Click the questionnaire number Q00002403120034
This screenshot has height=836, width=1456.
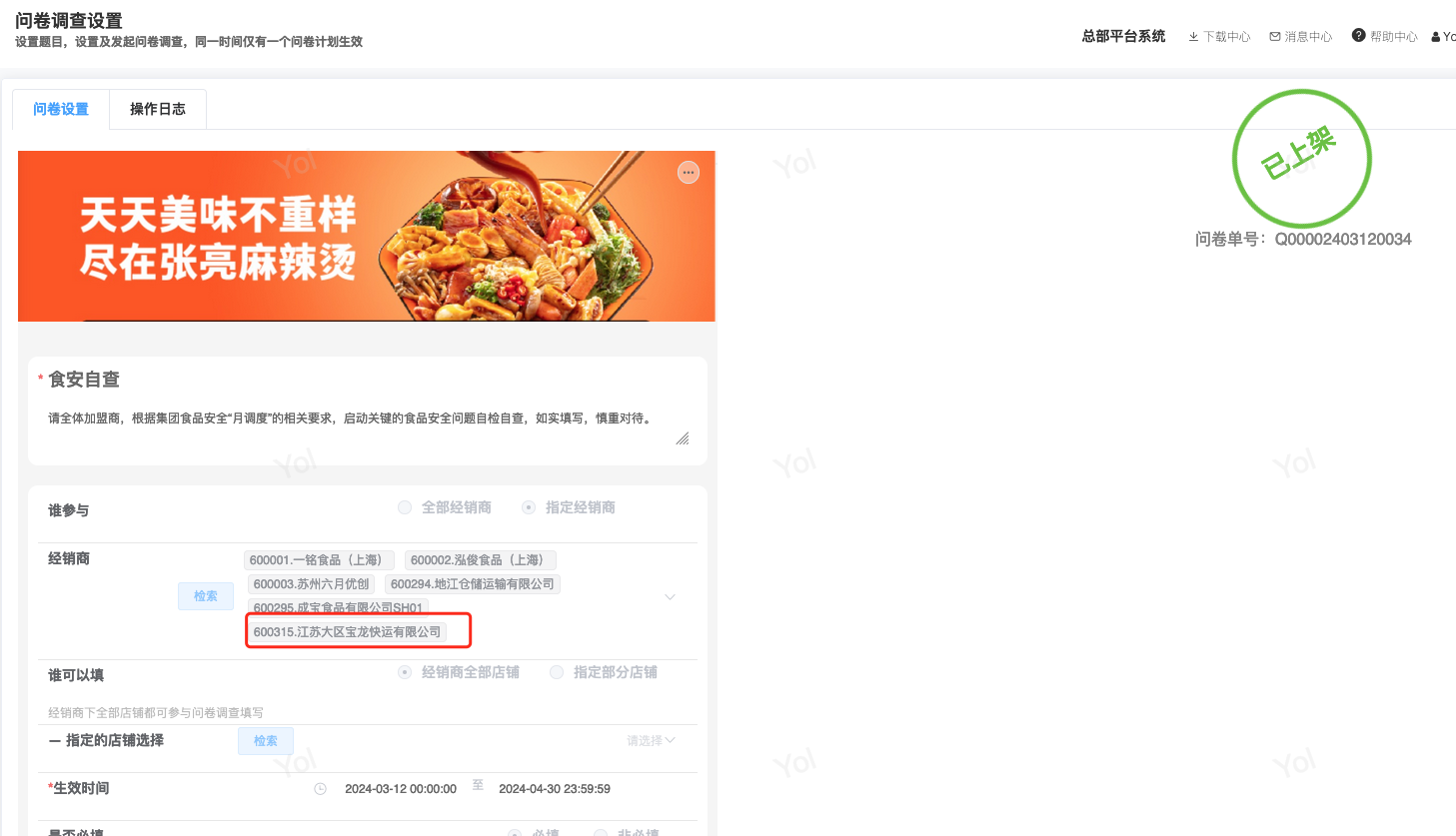tap(1343, 240)
